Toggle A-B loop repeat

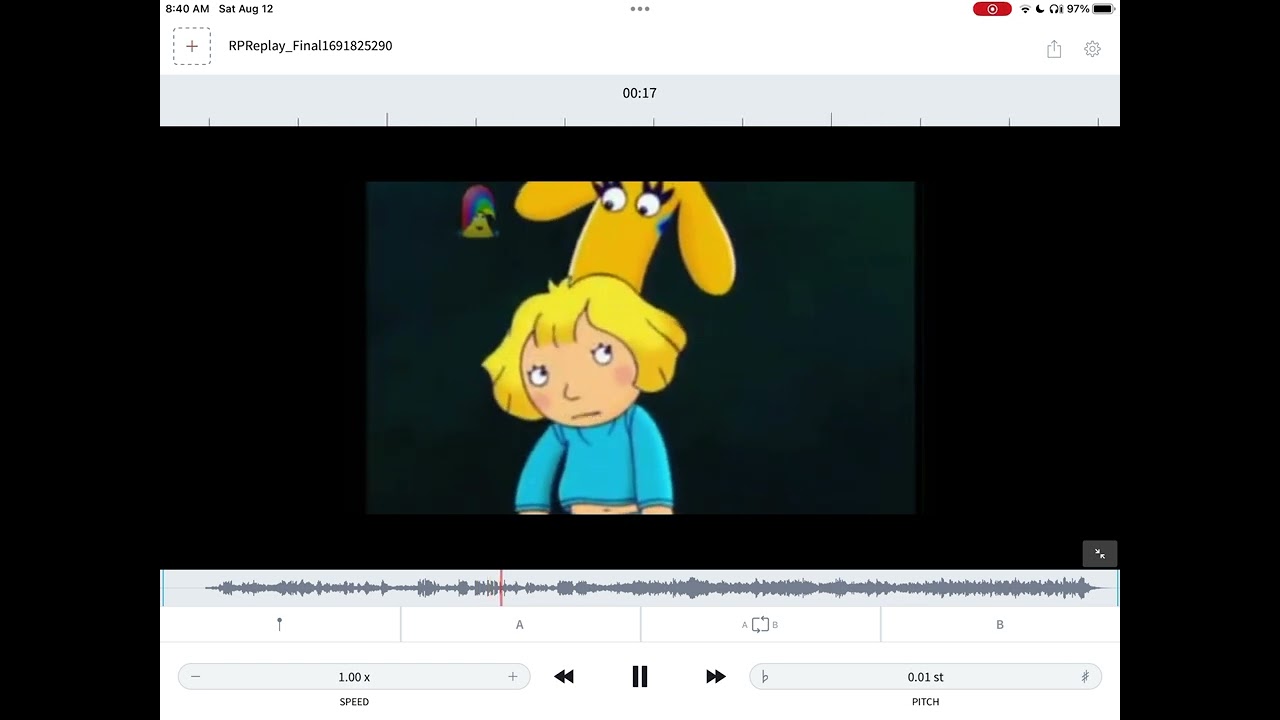point(760,624)
